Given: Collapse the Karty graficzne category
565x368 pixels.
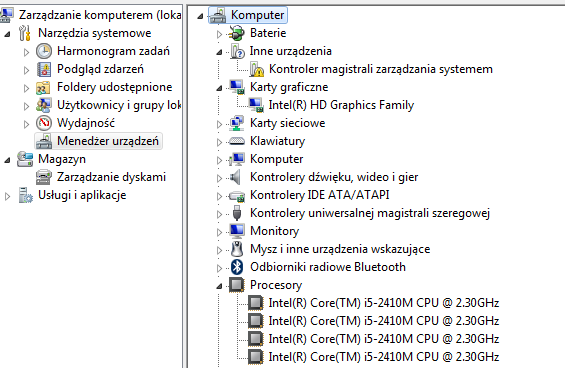Looking at the screenshot, I should [x=219, y=88].
